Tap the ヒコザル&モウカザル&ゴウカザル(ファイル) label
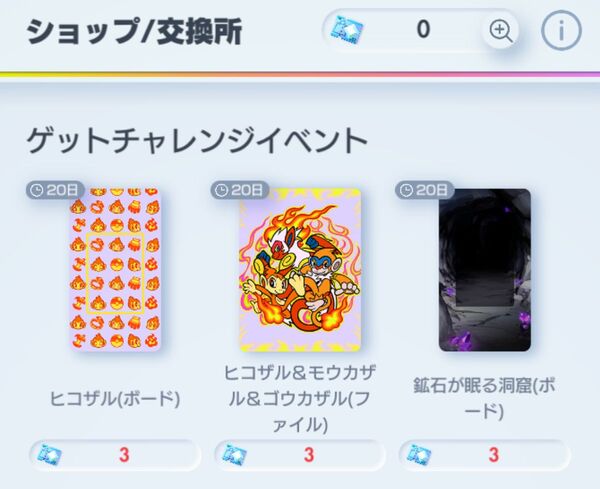Image resolution: width=600 pixels, height=489 pixels. (x=300, y=399)
